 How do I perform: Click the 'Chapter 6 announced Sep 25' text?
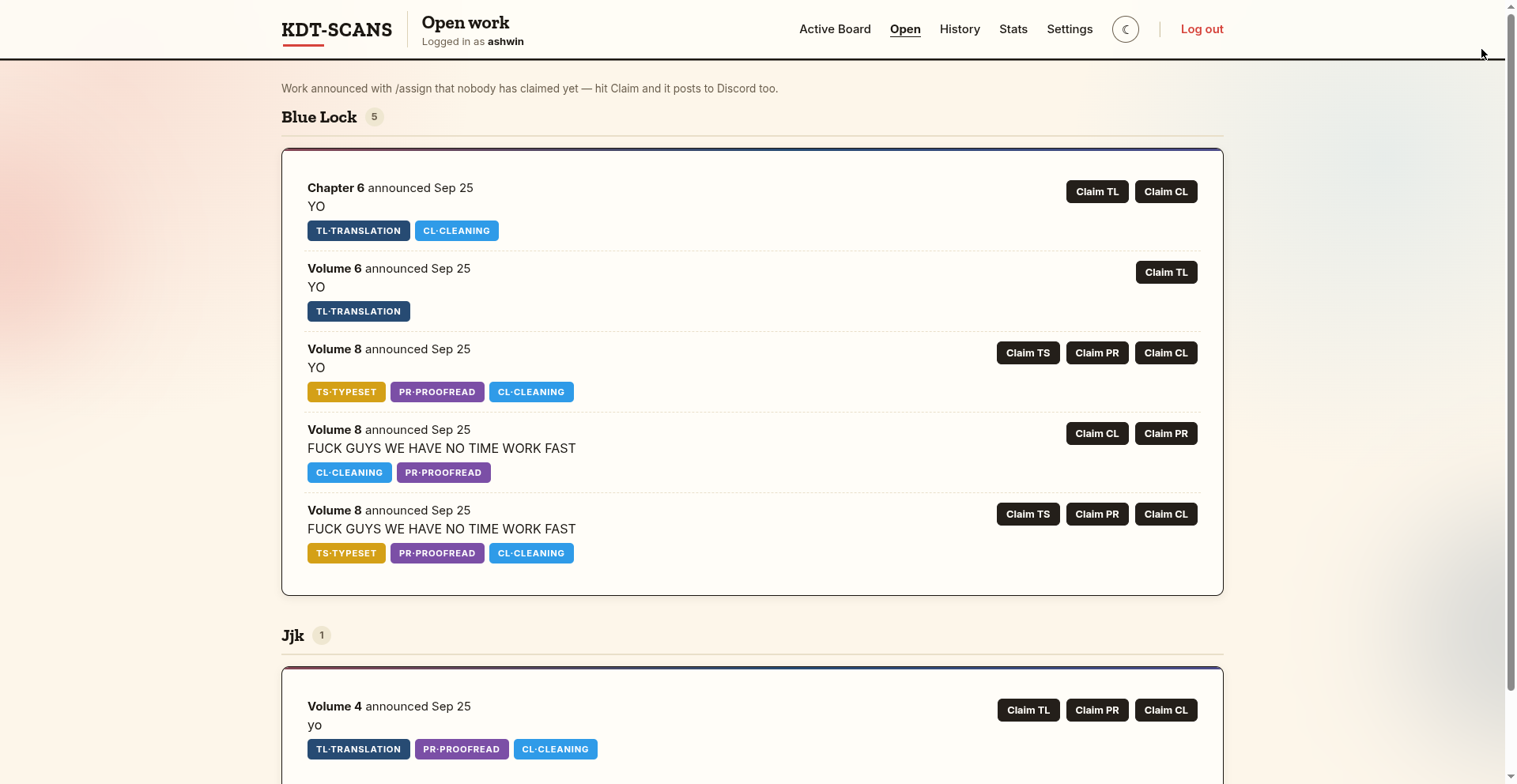pos(391,188)
